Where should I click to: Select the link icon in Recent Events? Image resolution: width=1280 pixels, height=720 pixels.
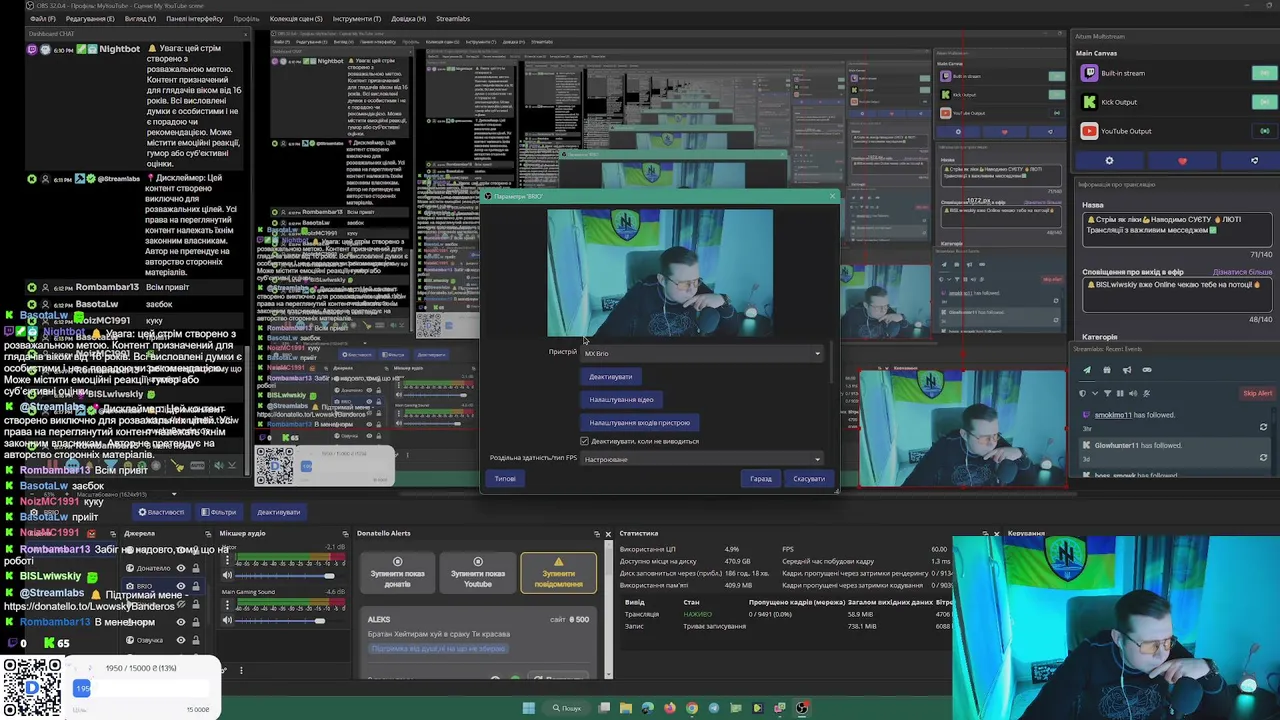1147,370
